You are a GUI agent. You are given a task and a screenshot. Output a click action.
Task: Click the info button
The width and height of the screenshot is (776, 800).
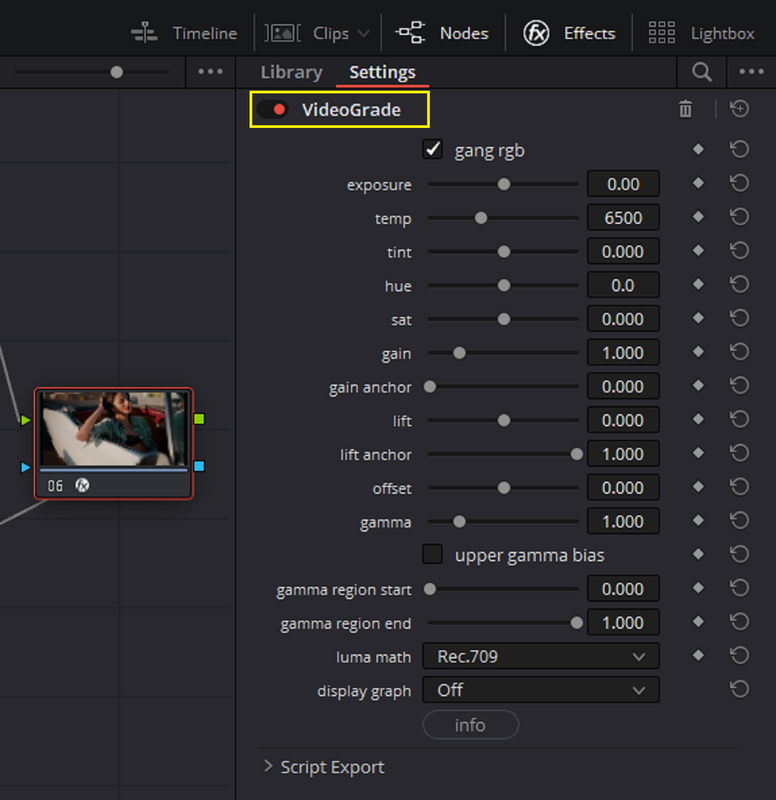coord(470,724)
